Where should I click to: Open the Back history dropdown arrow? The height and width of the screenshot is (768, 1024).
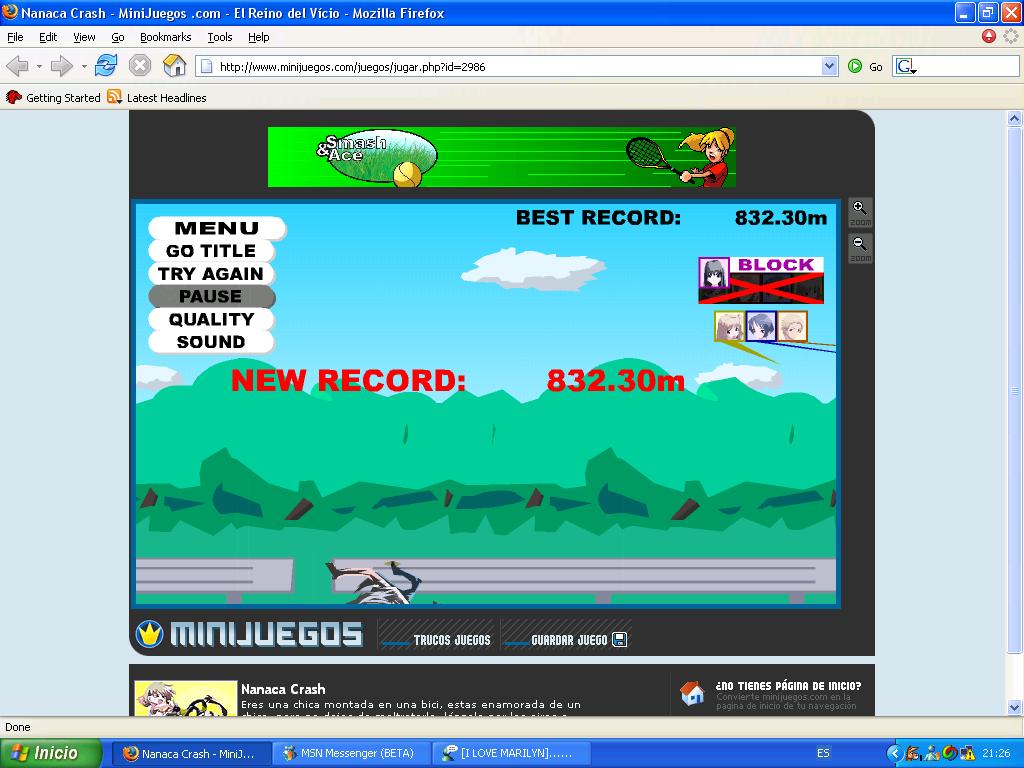(x=39, y=66)
